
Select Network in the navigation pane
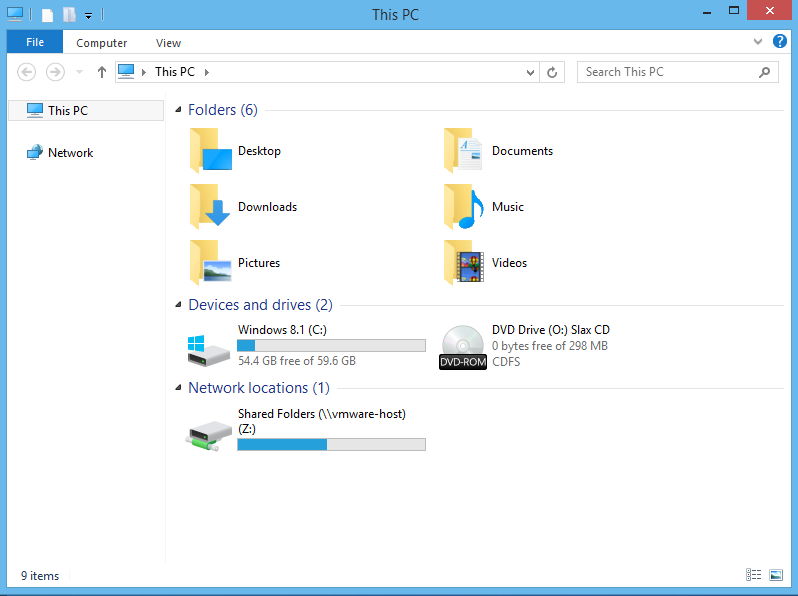(70, 153)
